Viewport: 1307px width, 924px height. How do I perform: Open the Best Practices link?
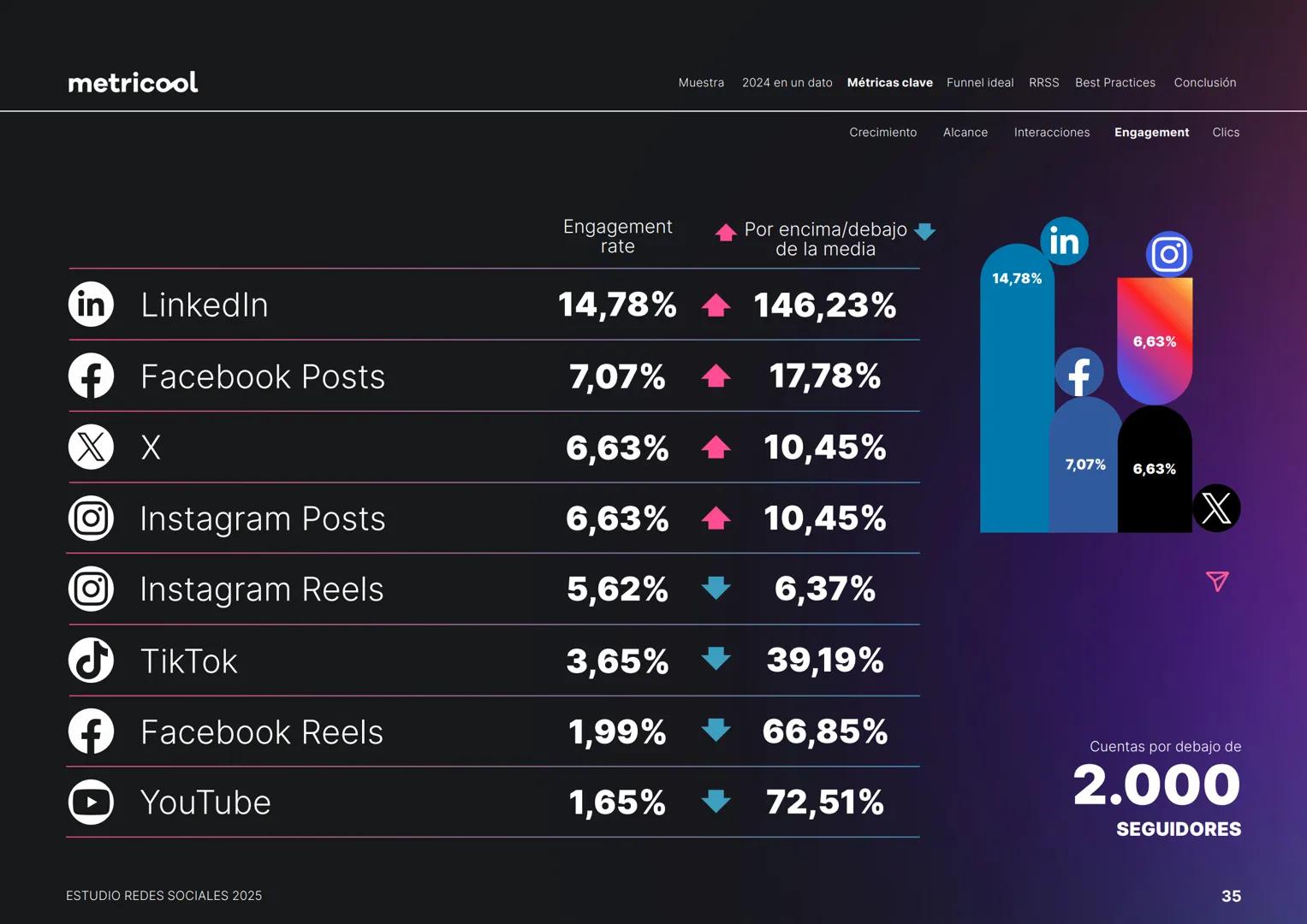1115,83
